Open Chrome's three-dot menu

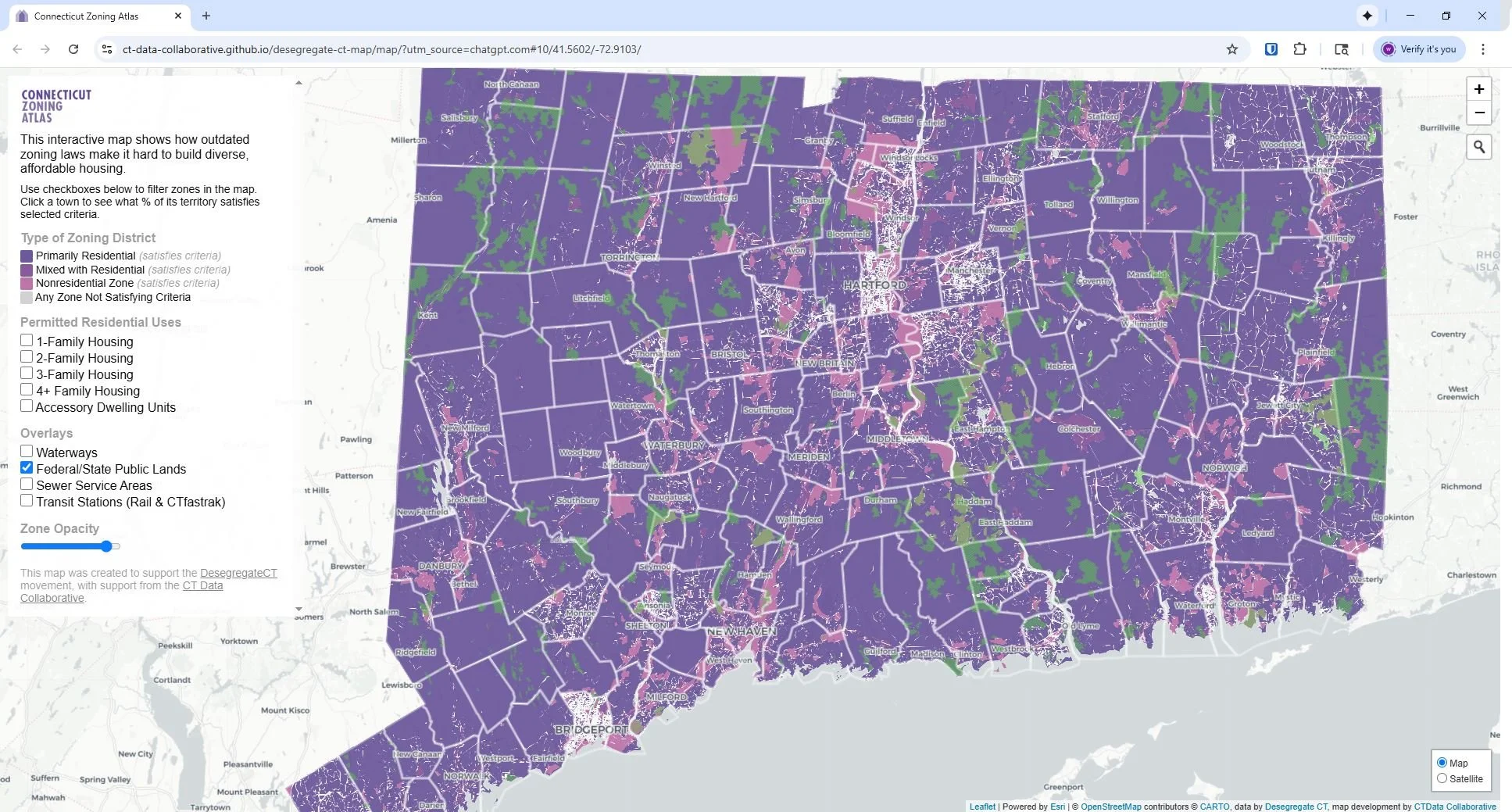(1483, 49)
